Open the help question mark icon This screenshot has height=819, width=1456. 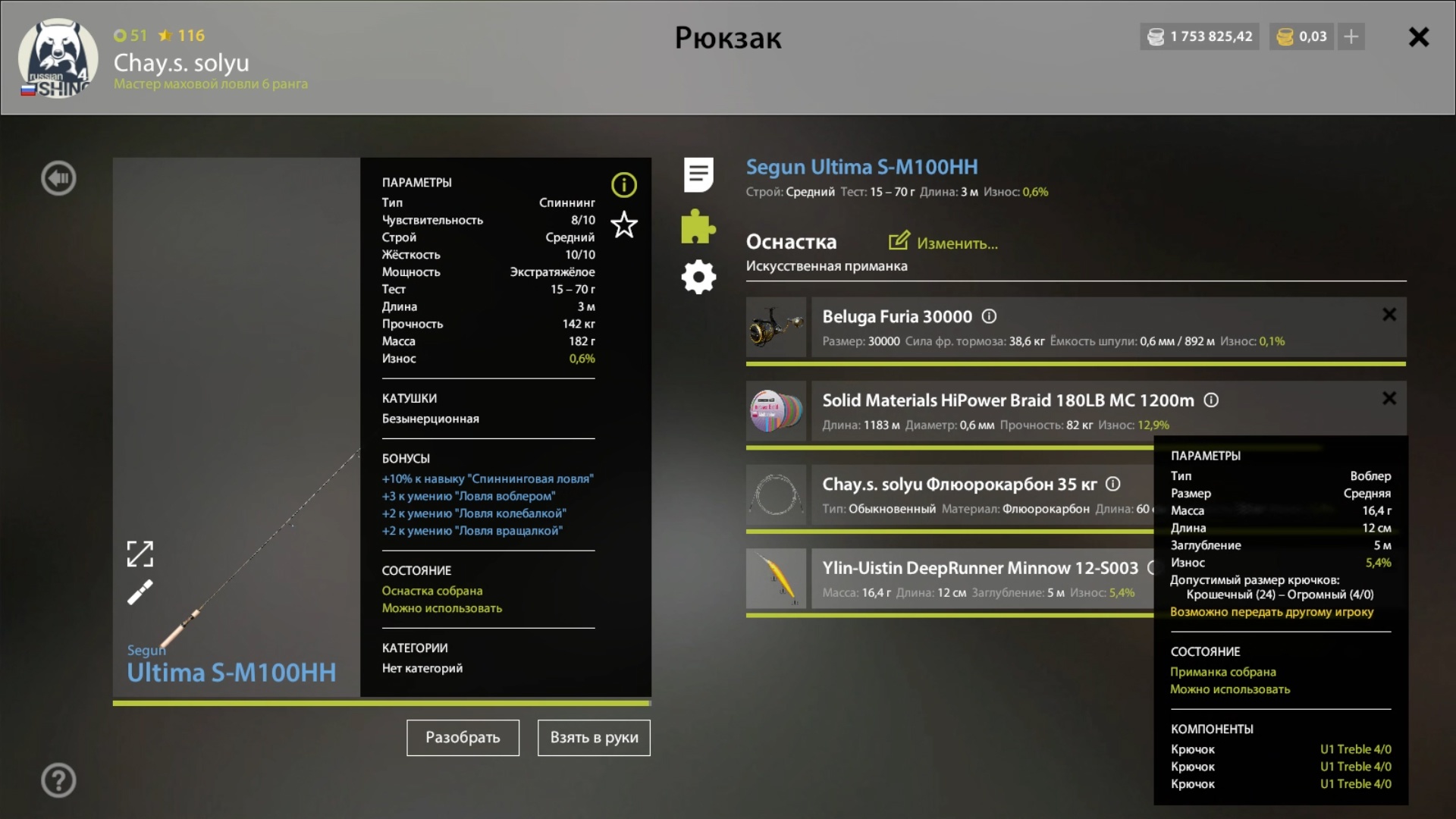58,780
